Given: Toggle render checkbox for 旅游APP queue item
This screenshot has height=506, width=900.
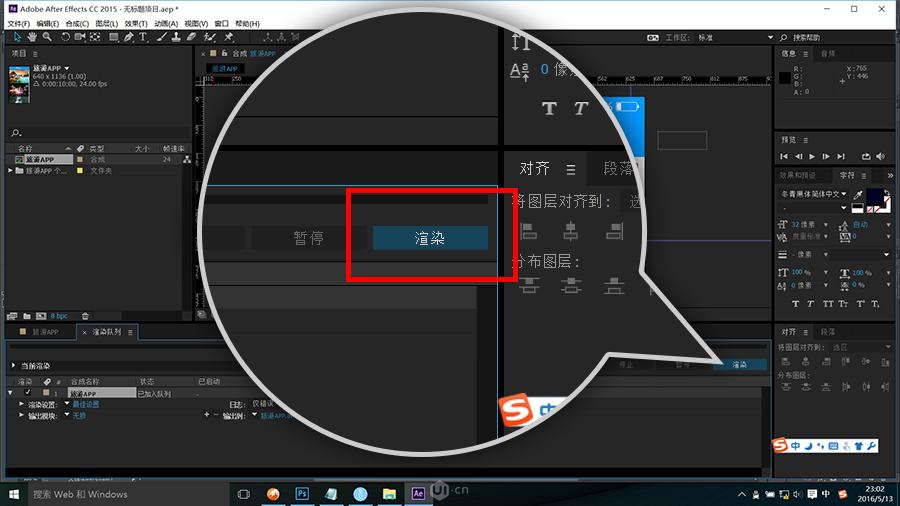Looking at the screenshot, I should click(x=26, y=394).
